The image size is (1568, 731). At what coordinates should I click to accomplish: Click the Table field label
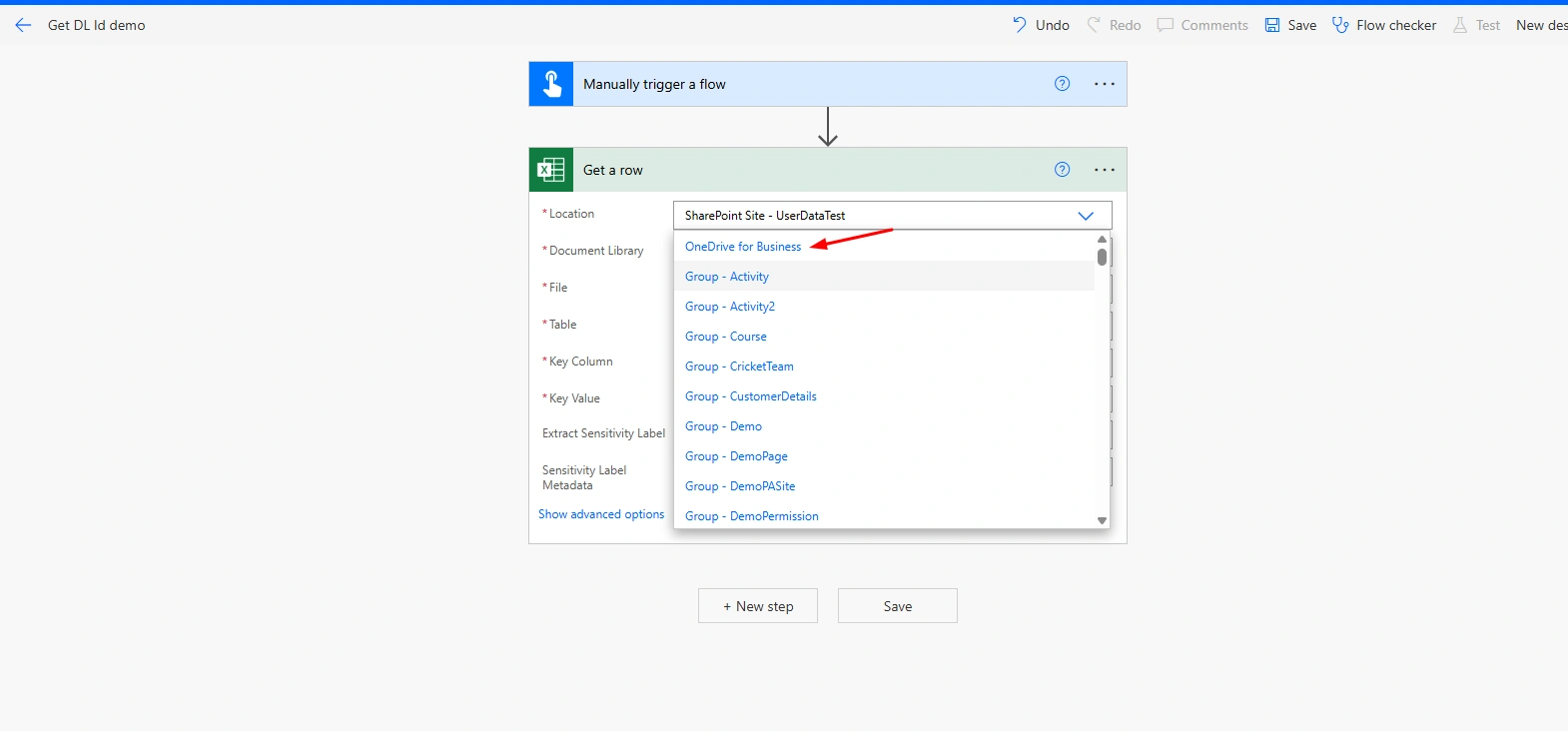pyautogui.click(x=563, y=325)
